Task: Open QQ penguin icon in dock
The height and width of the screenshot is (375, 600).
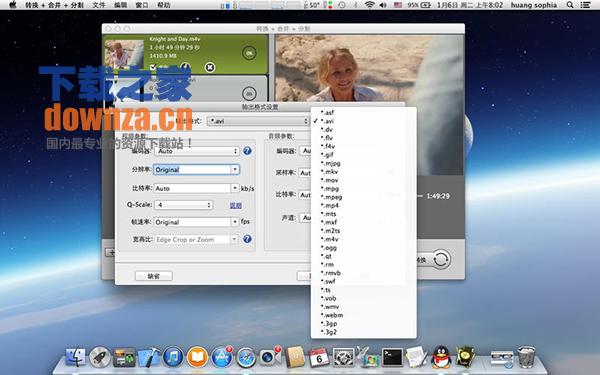Action: pyautogui.click(x=441, y=357)
